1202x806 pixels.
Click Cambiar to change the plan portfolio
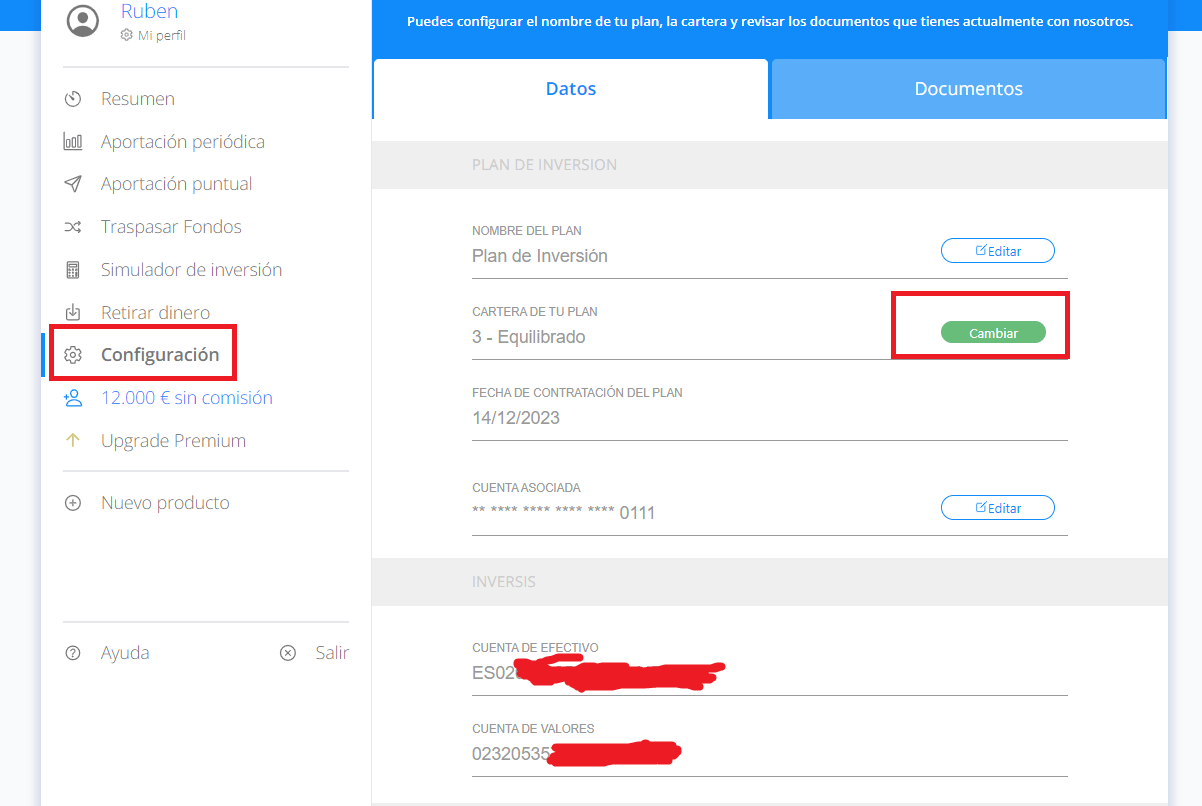tap(993, 333)
